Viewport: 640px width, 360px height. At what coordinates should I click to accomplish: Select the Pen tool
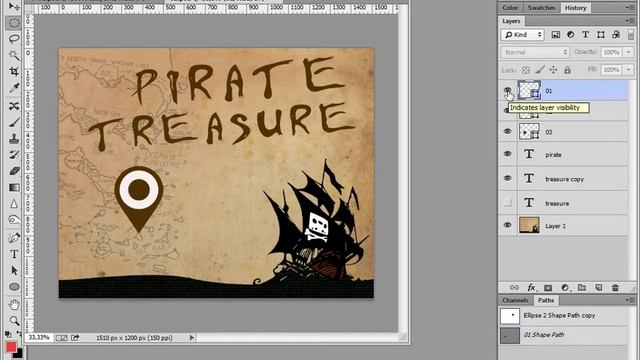[x=14, y=238]
